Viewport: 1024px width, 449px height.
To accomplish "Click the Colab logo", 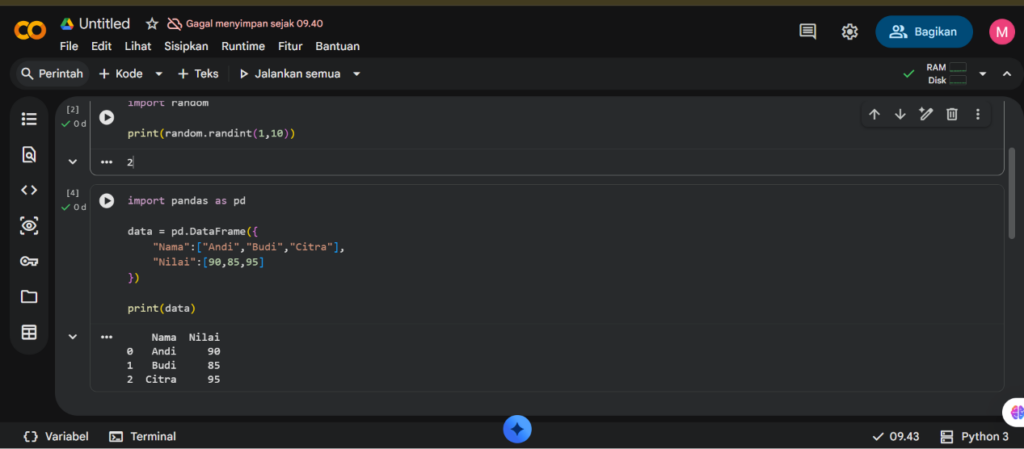I will point(30,30).
